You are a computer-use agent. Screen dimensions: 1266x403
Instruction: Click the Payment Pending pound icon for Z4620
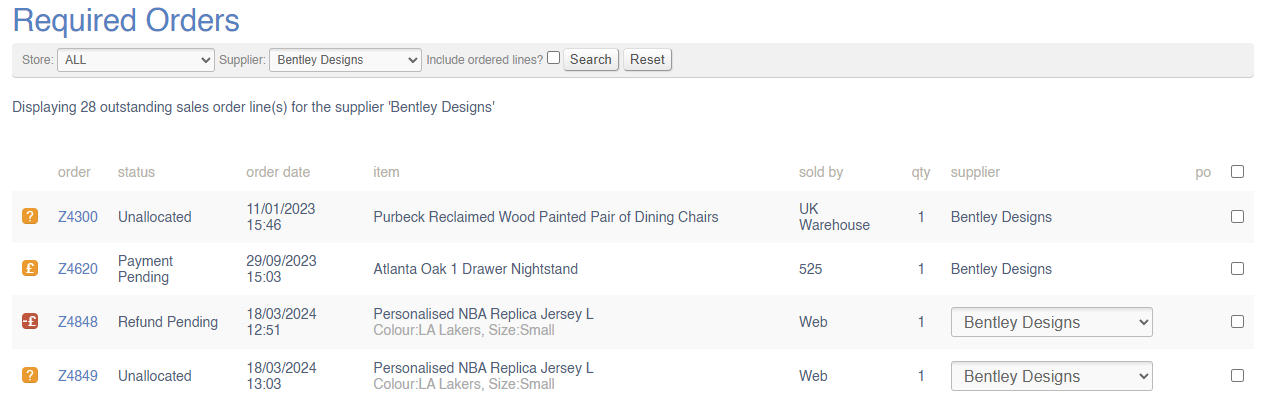click(30, 268)
